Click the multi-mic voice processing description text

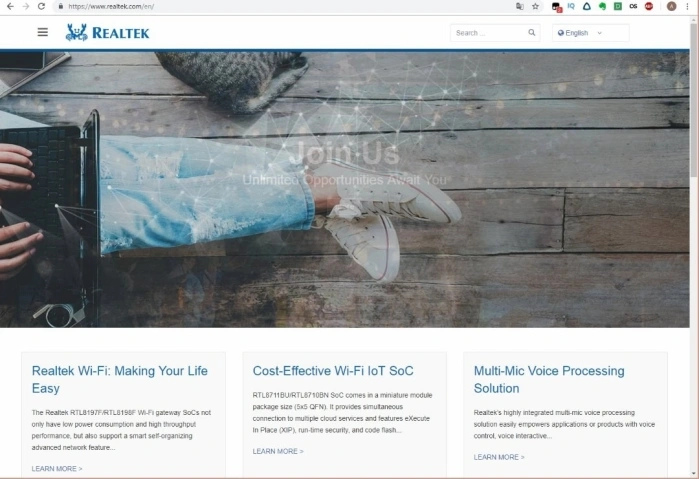pos(564,424)
